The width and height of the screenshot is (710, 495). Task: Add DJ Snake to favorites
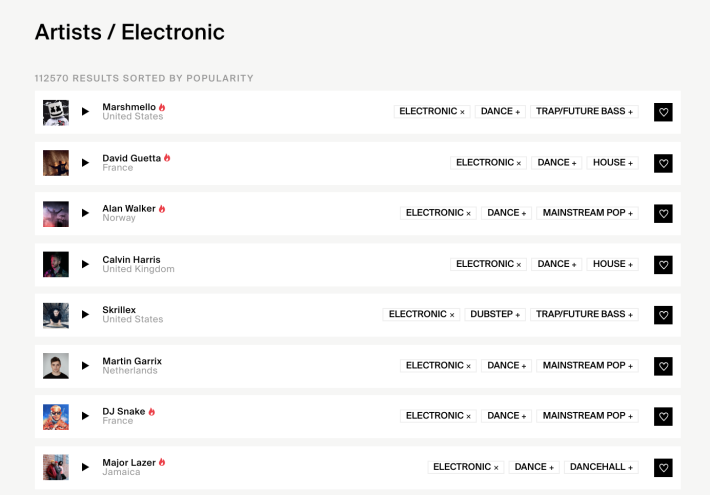[663, 417]
